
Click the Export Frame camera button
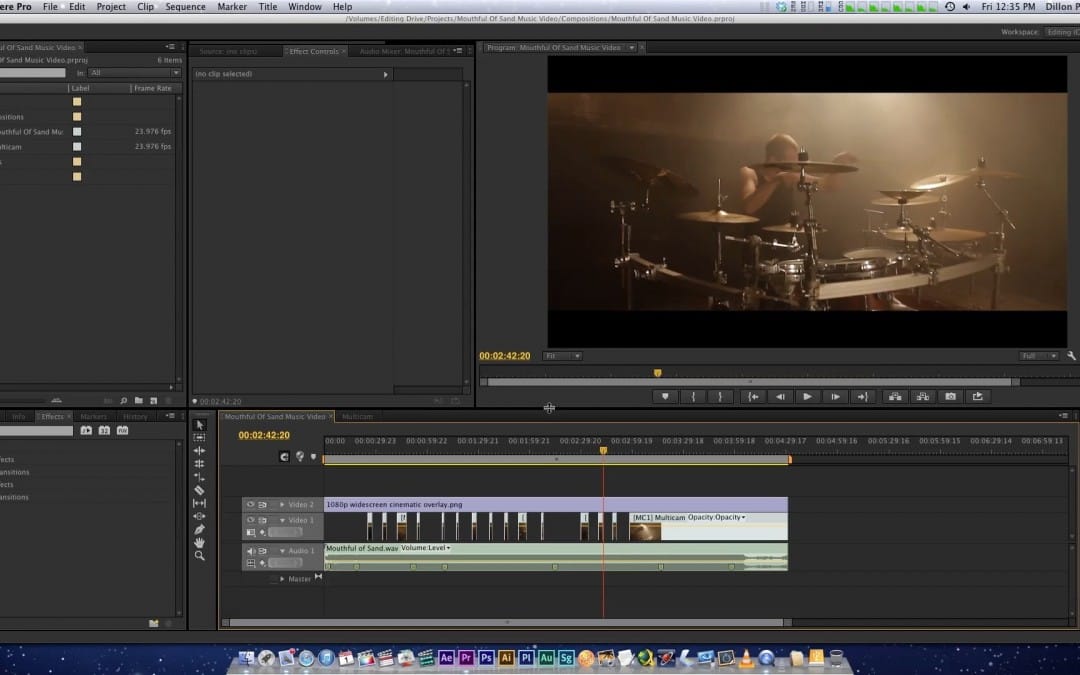coord(951,397)
